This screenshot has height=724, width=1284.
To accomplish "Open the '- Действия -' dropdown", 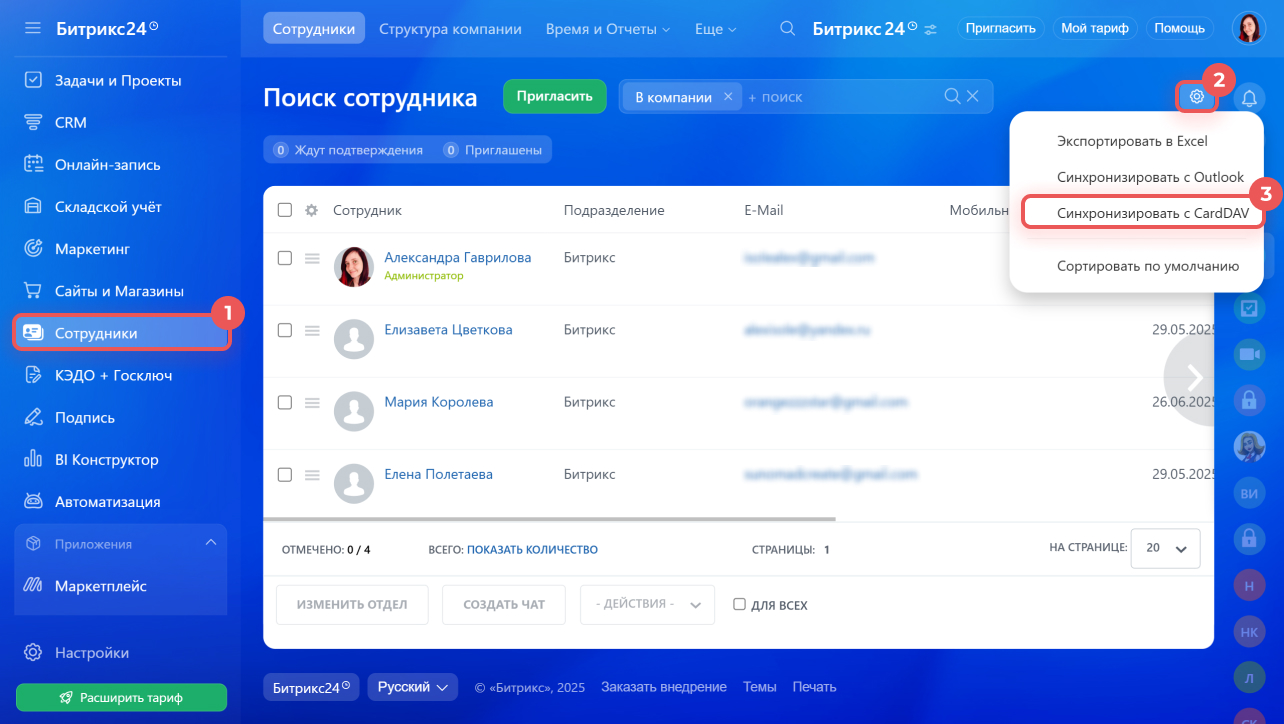I will (x=647, y=605).
